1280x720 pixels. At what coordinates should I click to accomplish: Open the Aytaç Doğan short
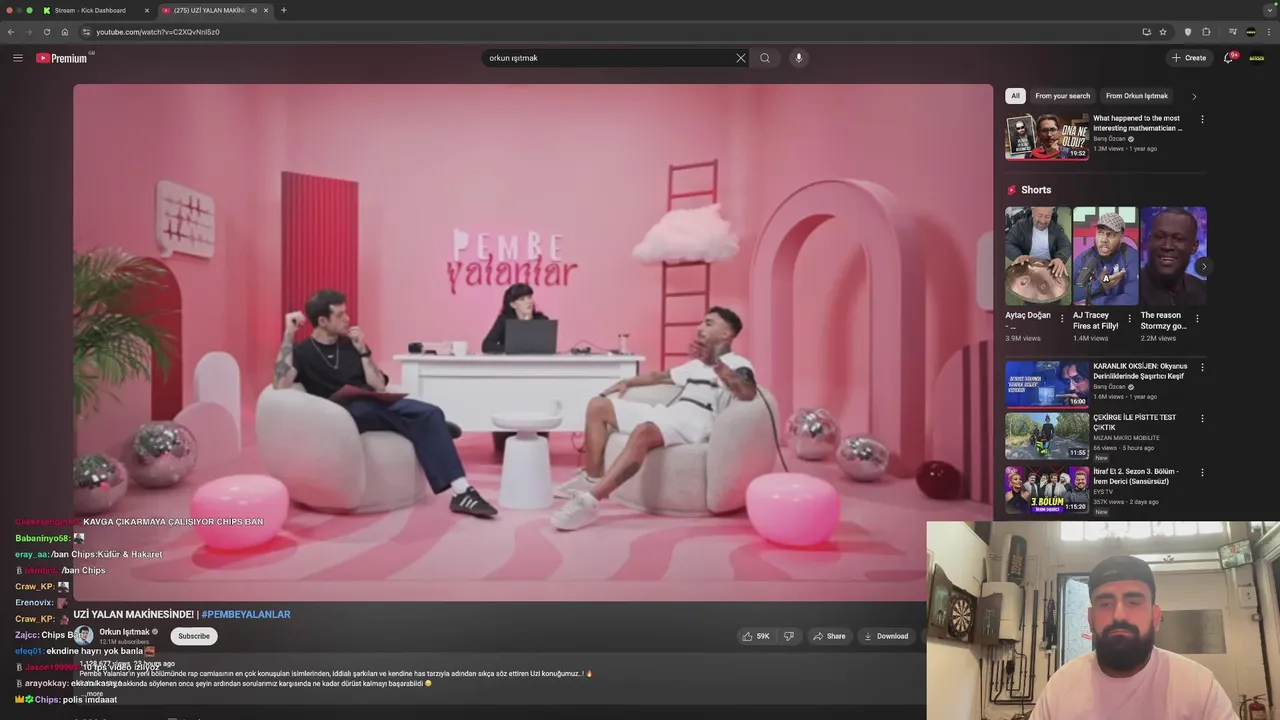click(1038, 256)
